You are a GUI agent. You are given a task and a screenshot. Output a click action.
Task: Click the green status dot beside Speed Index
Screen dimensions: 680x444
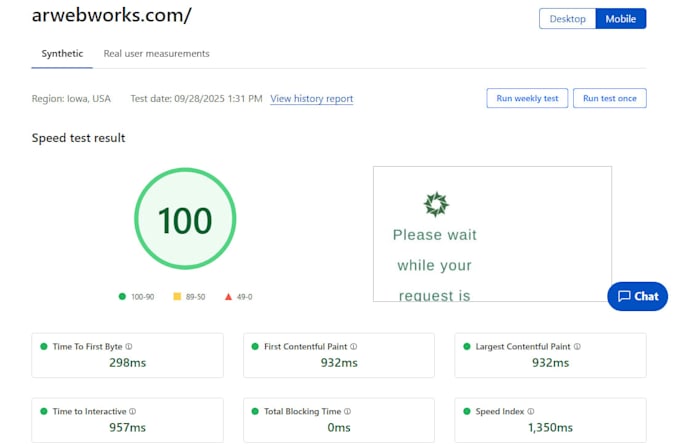pyautogui.click(x=467, y=411)
